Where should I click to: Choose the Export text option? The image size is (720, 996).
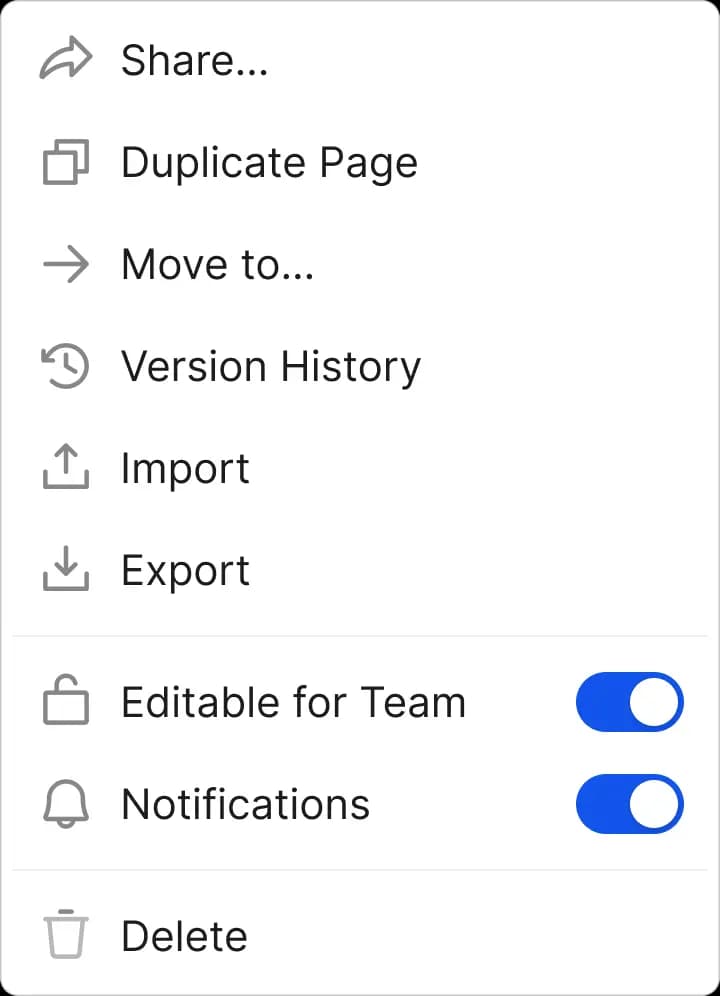(x=185, y=571)
